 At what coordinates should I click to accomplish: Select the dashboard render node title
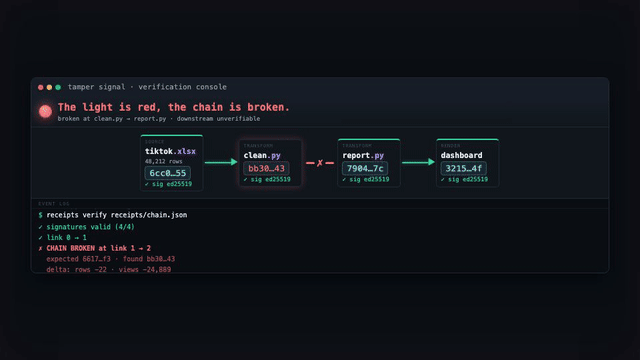click(x=461, y=155)
